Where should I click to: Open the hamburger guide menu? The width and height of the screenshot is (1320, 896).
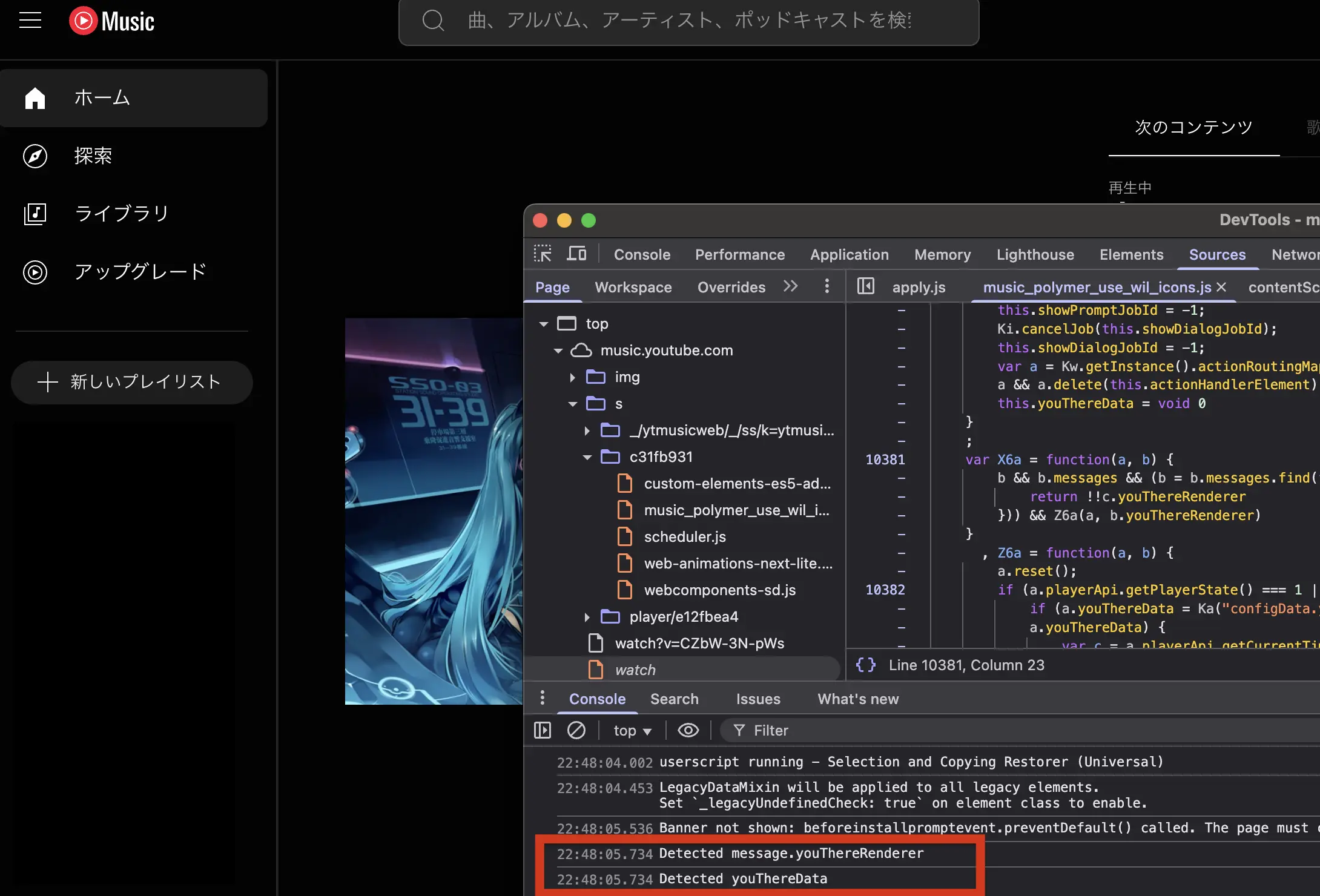(30, 21)
